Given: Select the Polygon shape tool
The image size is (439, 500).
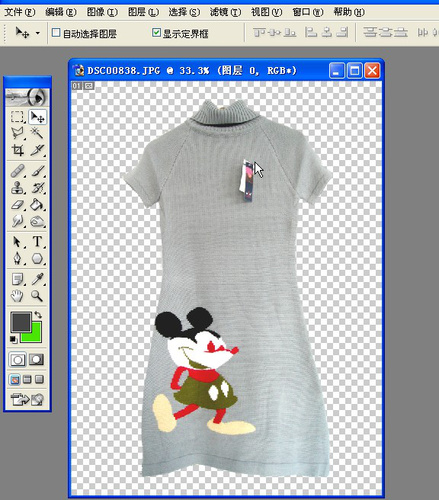Looking at the screenshot, I should point(37,258).
